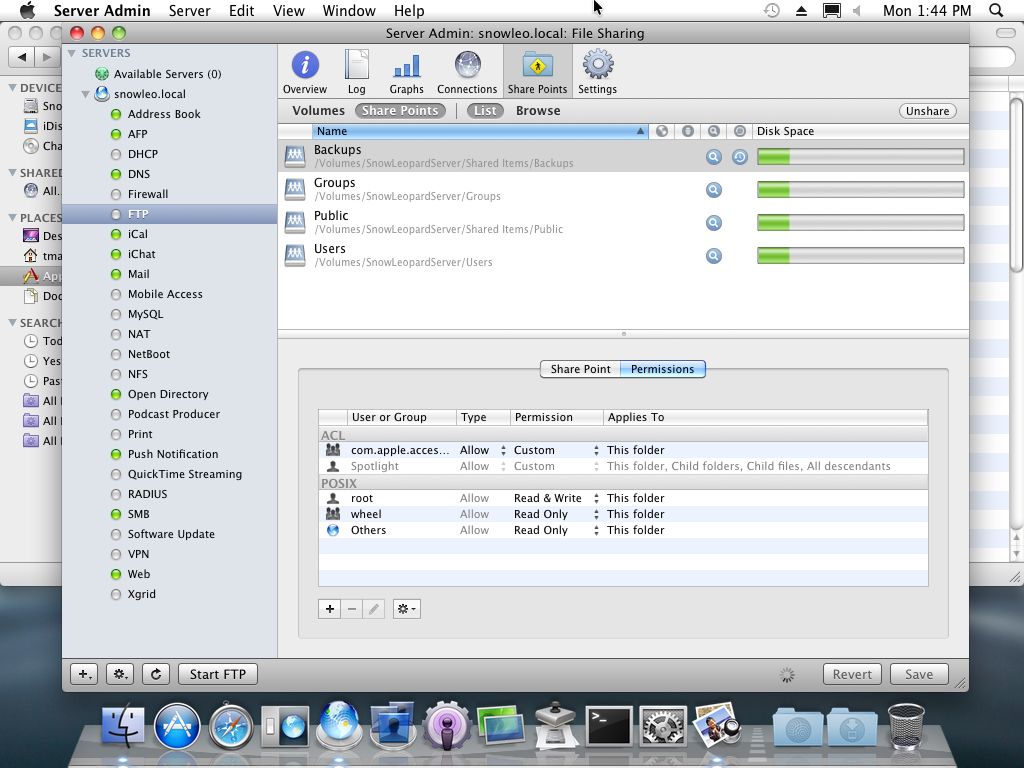Open System Preferences from the Dock
This screenshot has width=1024, height=768.
click(x=662, y=725)
